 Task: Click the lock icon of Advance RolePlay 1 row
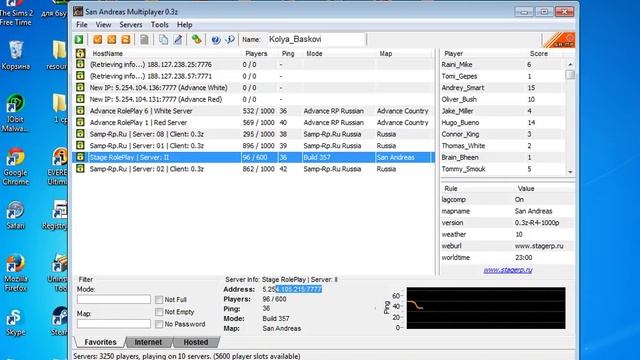click(x=80, y=122)
